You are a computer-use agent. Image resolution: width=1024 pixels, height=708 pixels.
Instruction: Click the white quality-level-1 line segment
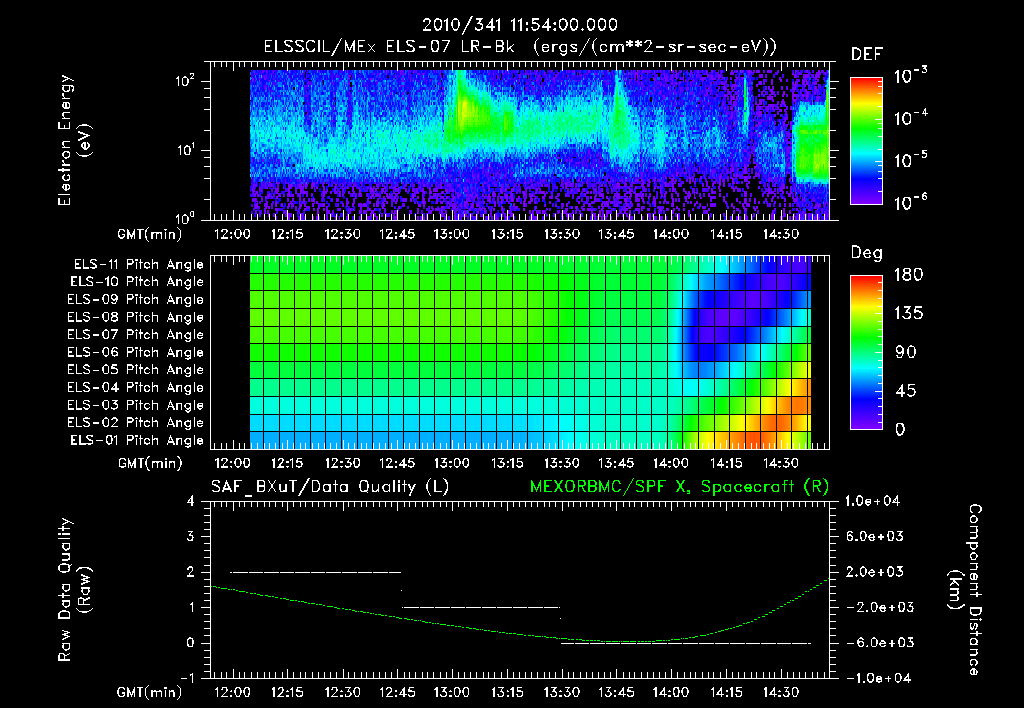pyautogui.click(x=481, y=607)
